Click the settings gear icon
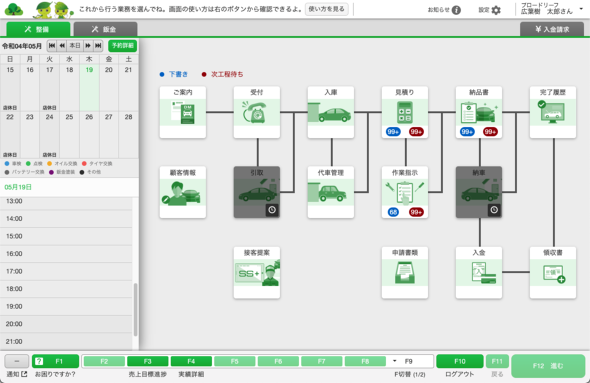This screenshot has height=383, width=590. pyautogui.click(x=496, y=10)
